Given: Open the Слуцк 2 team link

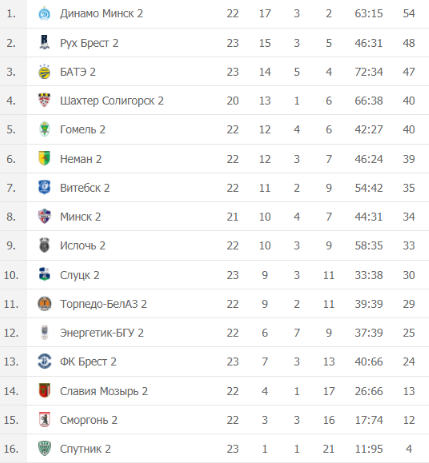Looking at the screenshot, I should coord(80,275).
